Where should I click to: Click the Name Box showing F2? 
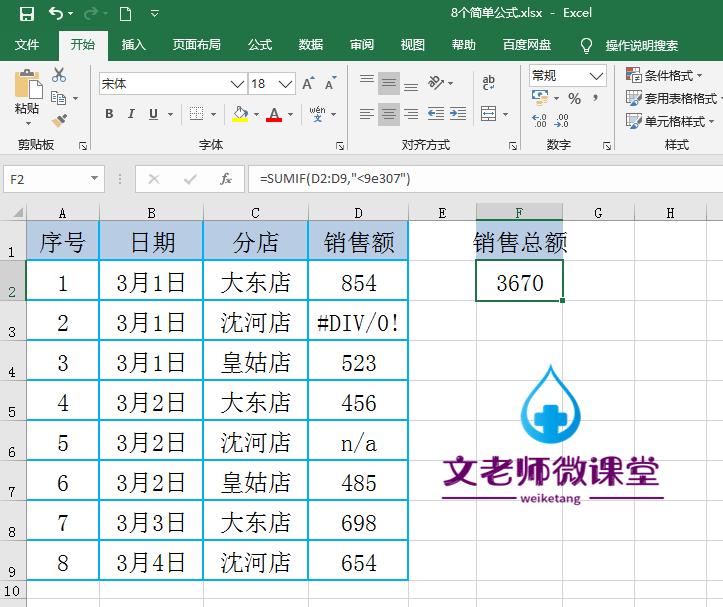pos(46,179)
